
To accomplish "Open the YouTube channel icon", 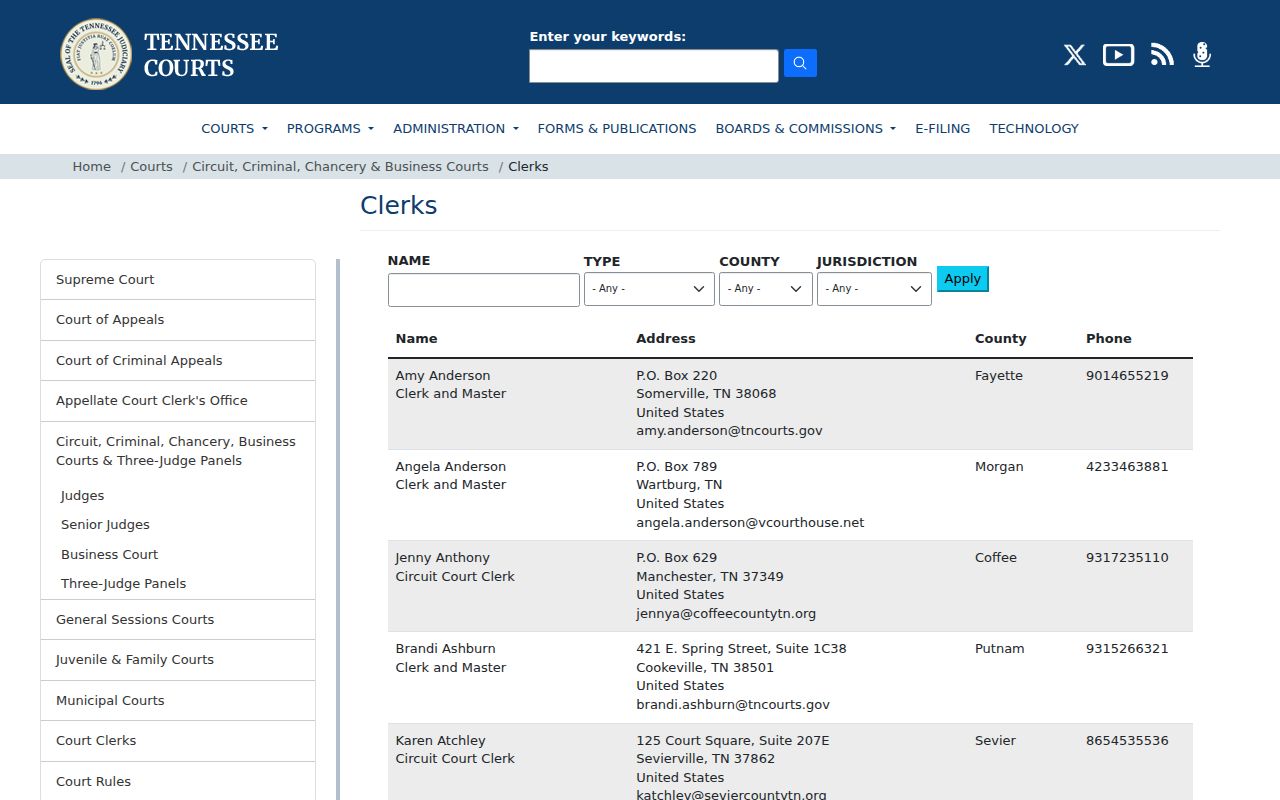I will [x=1118, y=55].
